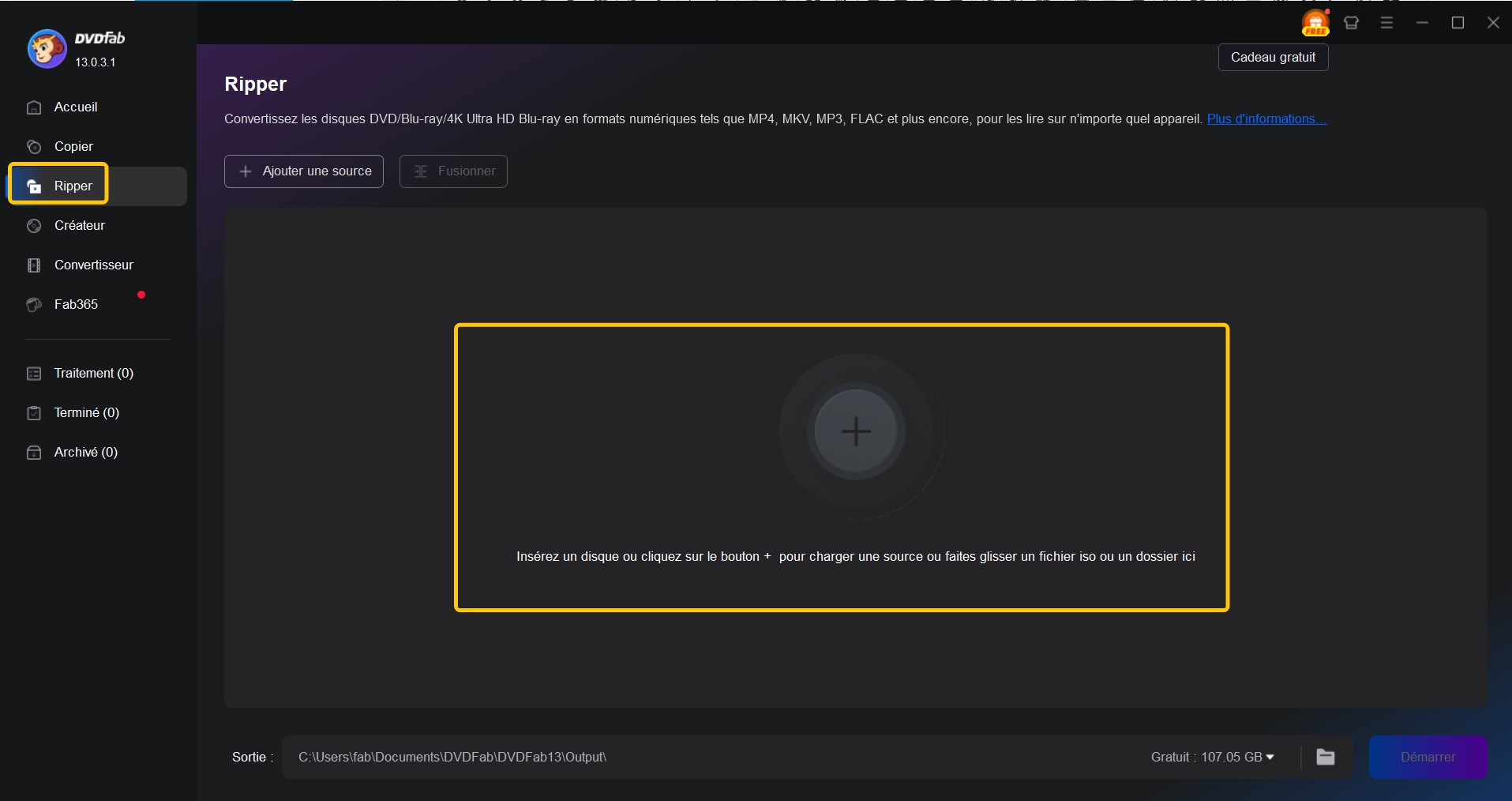Browse output folder icon
Viewport: 1512px width, 801px height.
(1326, 757)
